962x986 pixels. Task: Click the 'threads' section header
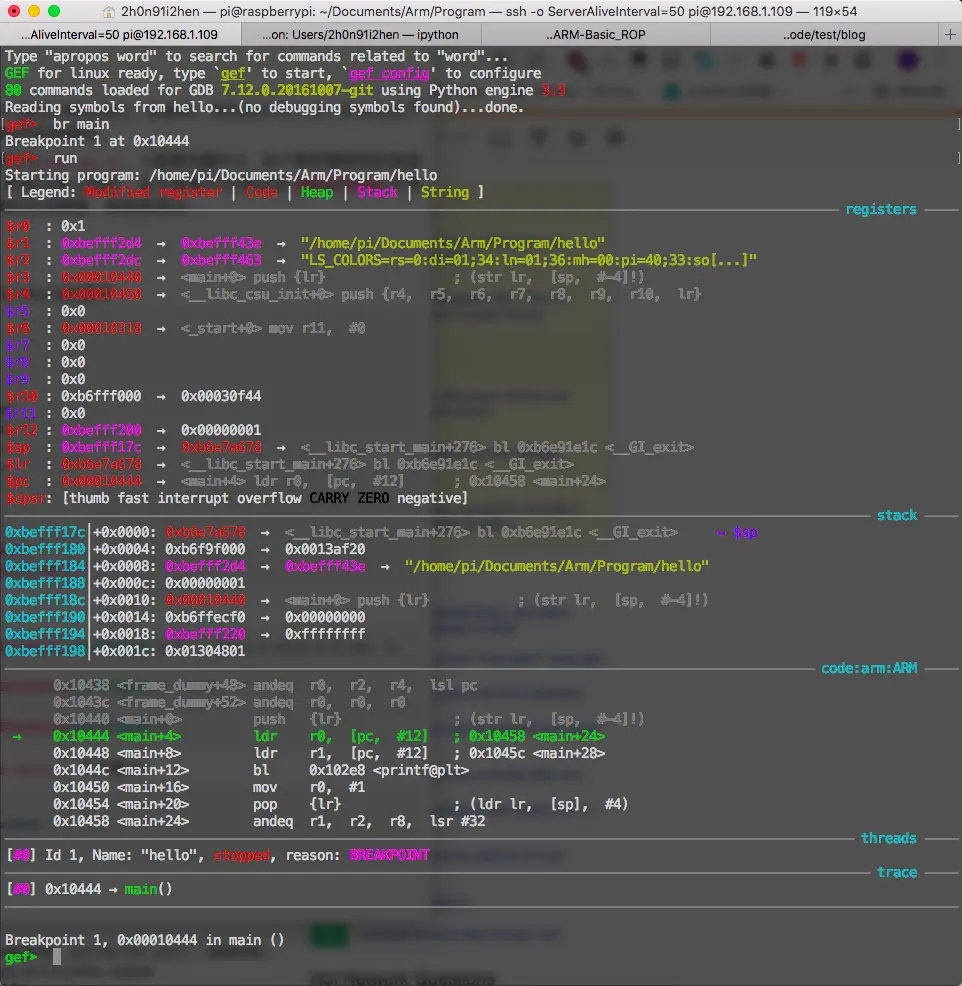coord(888,838)
